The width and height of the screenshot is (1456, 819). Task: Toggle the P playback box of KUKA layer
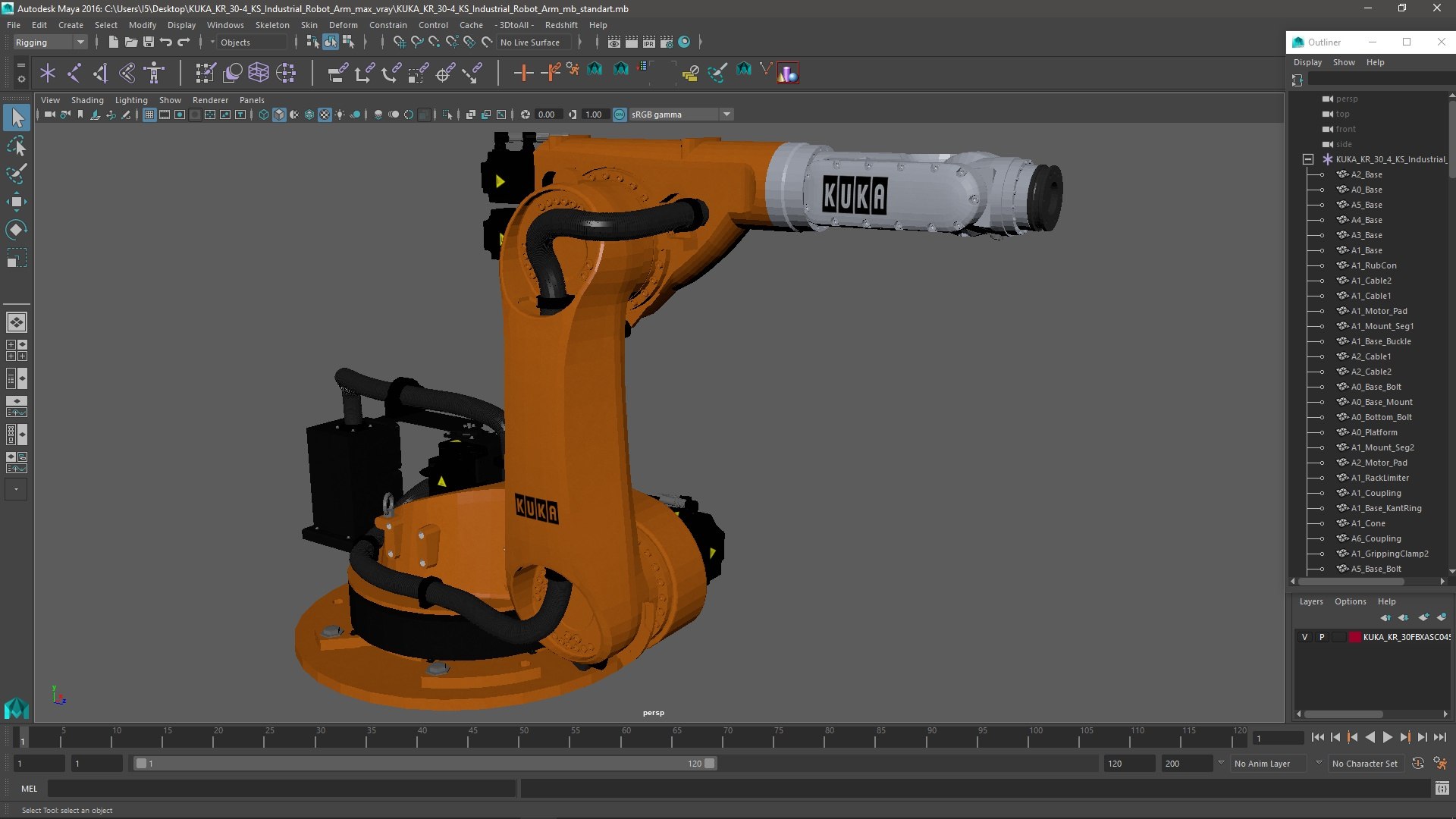(1322, 637)
